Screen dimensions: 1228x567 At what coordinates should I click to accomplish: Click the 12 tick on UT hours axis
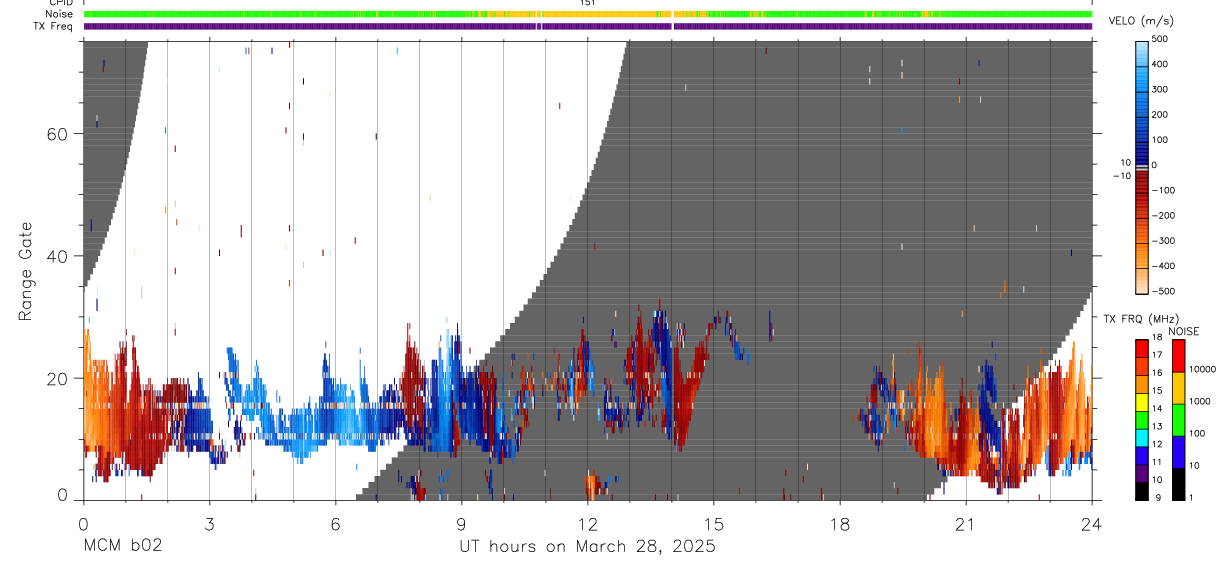point(588,523)
